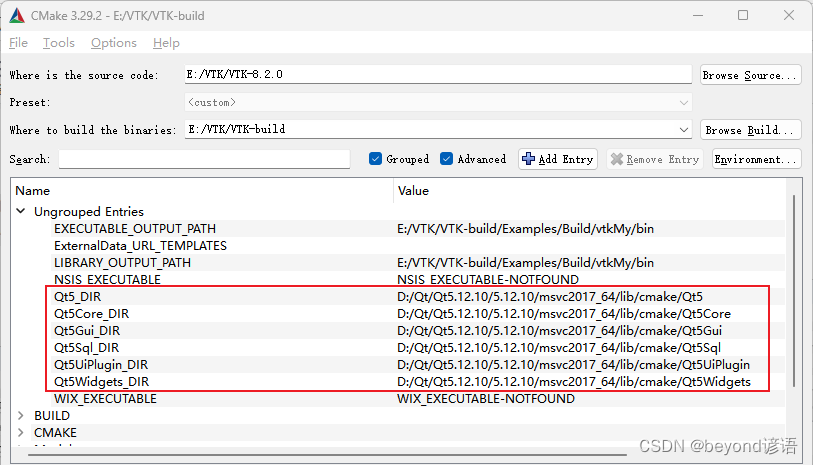Click the blue plus Add Entry icon

tap(528, 159)
